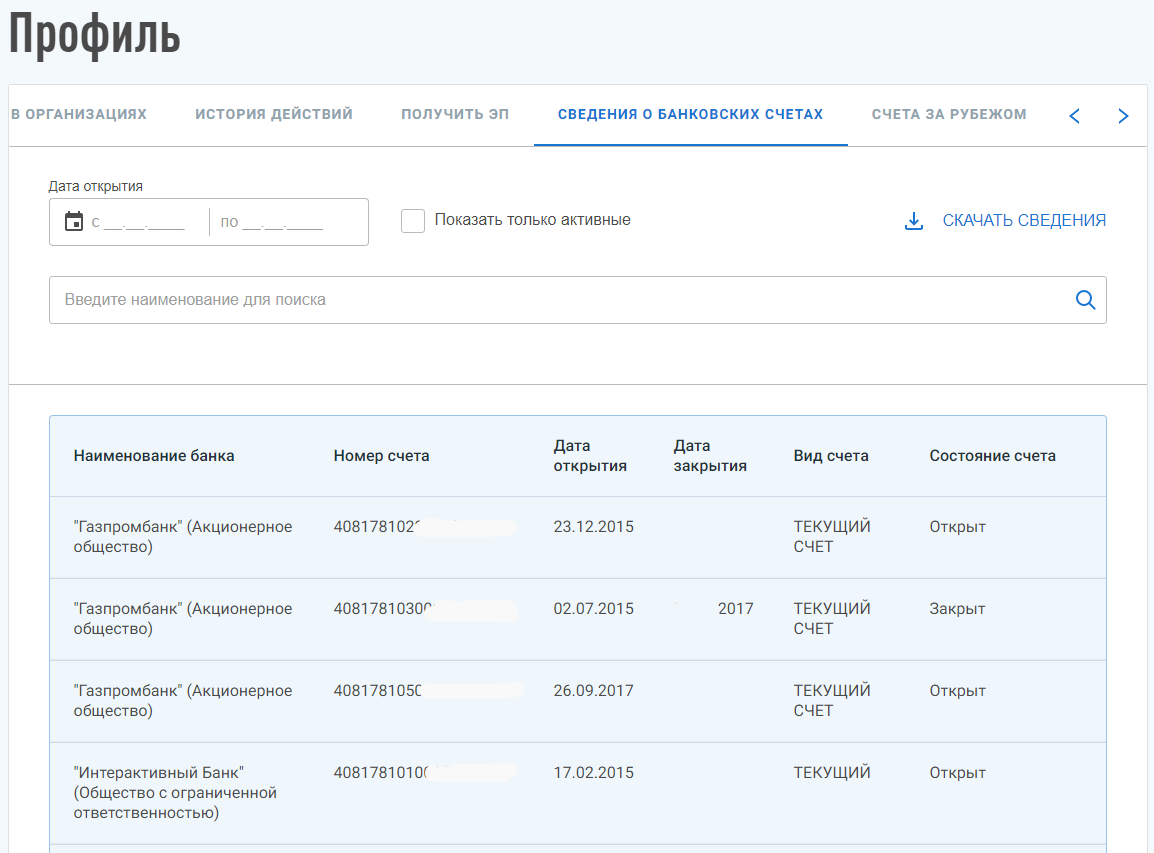
Task: Click the 'Дата открытия' filter label
Action: click(x=96, y=186)
